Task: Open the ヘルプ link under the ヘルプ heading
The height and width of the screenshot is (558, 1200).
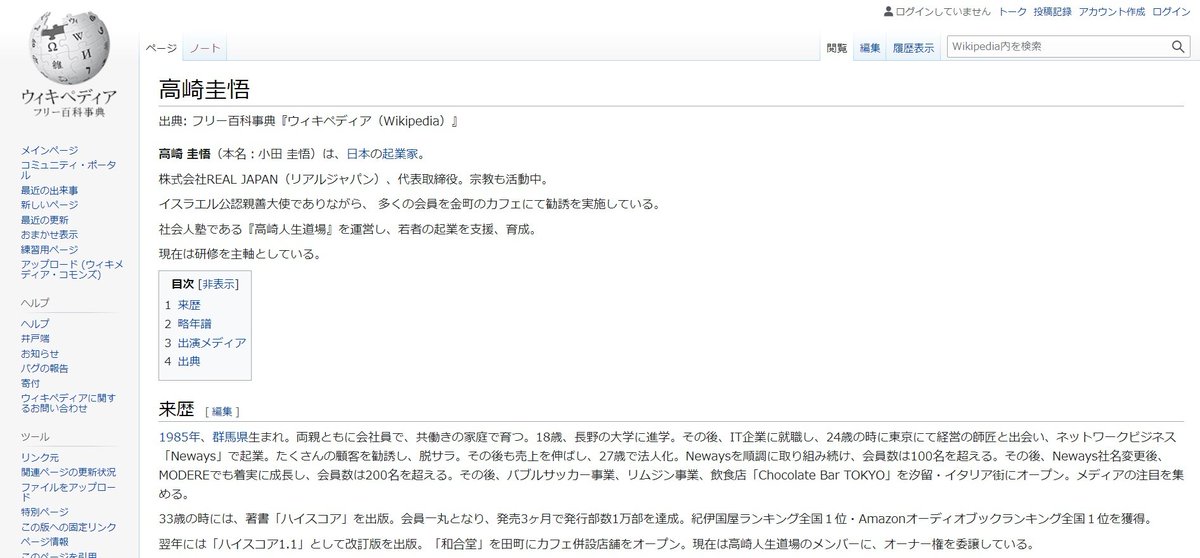Action: (x=35, y=324)
